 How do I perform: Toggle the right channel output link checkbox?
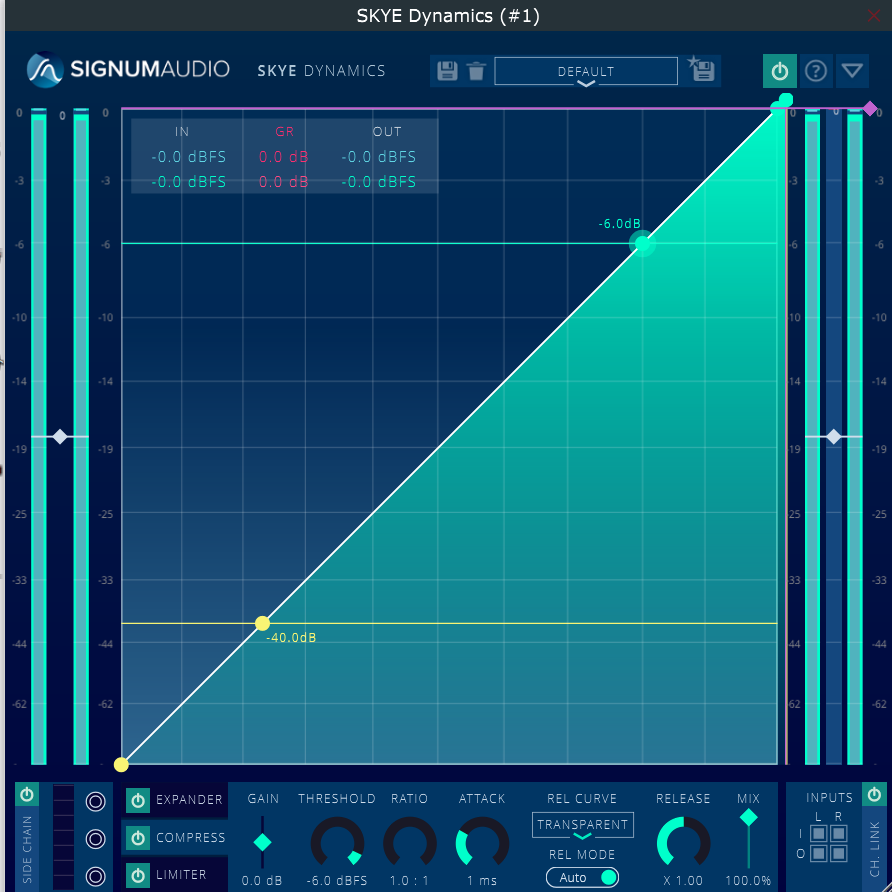click(x=839, y=853)
